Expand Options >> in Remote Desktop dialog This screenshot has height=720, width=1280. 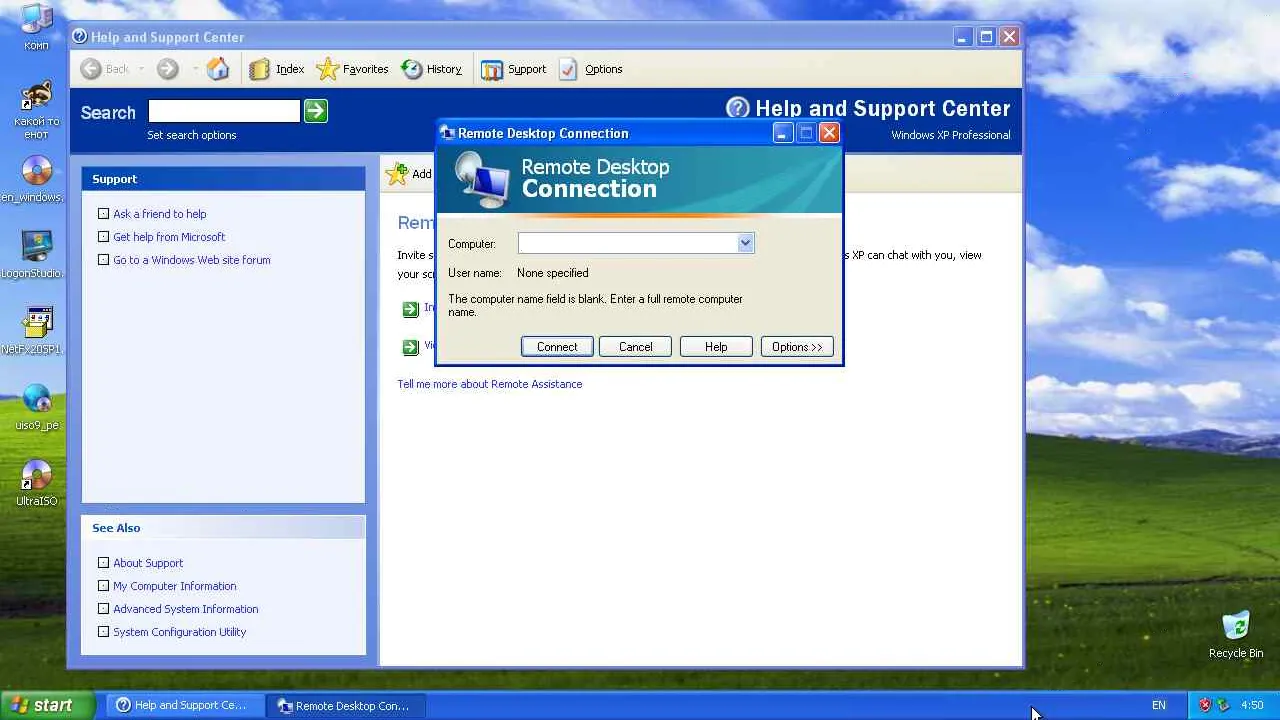click(797, 347)
